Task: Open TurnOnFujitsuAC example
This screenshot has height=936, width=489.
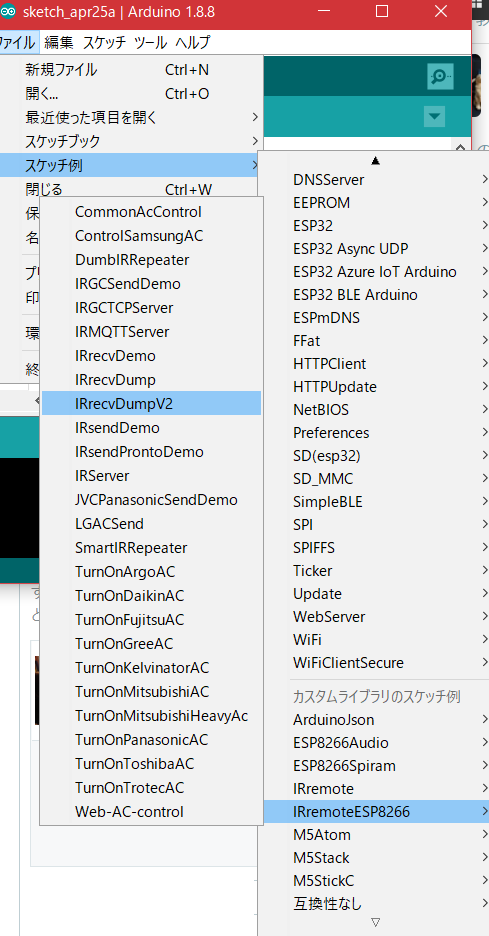Action: pos(151,620)
